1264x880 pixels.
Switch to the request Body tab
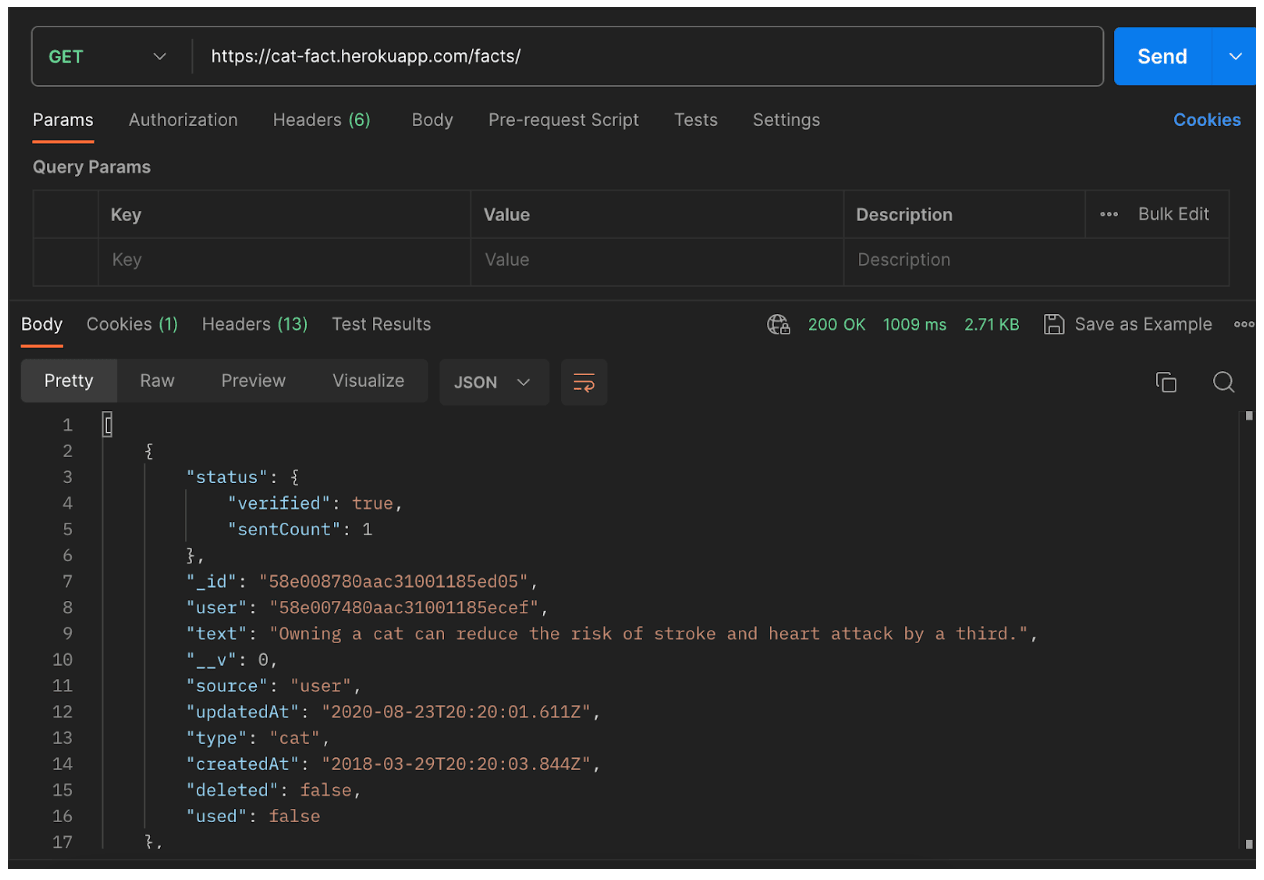coord(432,120)
